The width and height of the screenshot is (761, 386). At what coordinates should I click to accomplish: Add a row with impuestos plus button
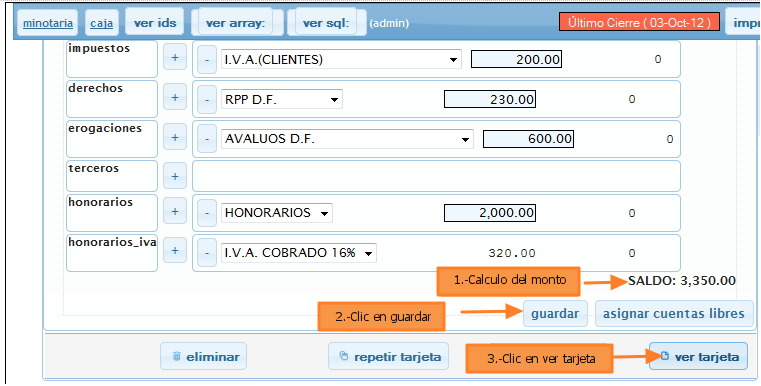(175, 58)
